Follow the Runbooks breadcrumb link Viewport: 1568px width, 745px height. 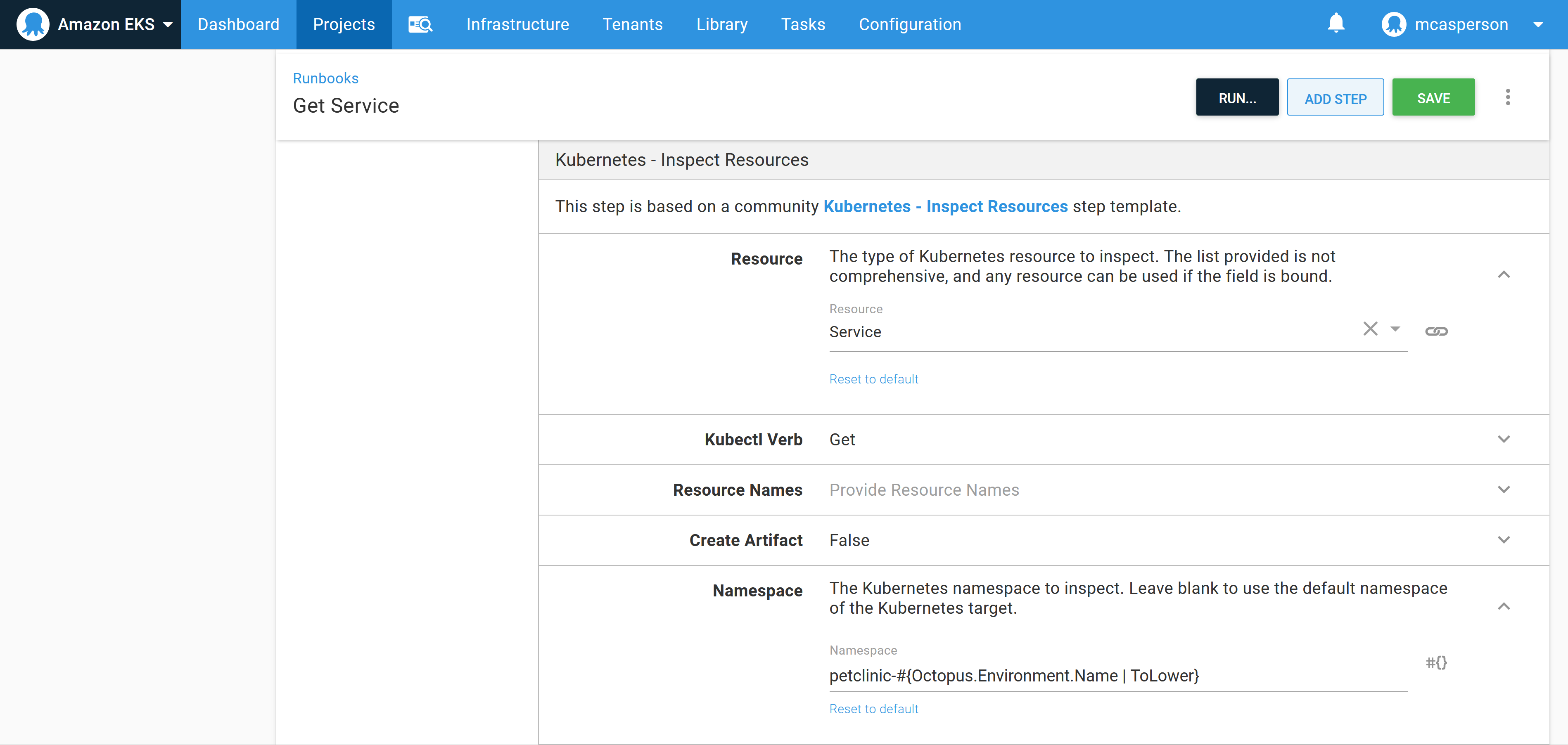coord(326,78)
